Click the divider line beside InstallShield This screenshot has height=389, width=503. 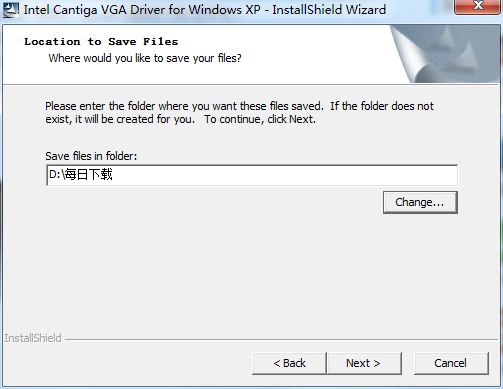282,340
